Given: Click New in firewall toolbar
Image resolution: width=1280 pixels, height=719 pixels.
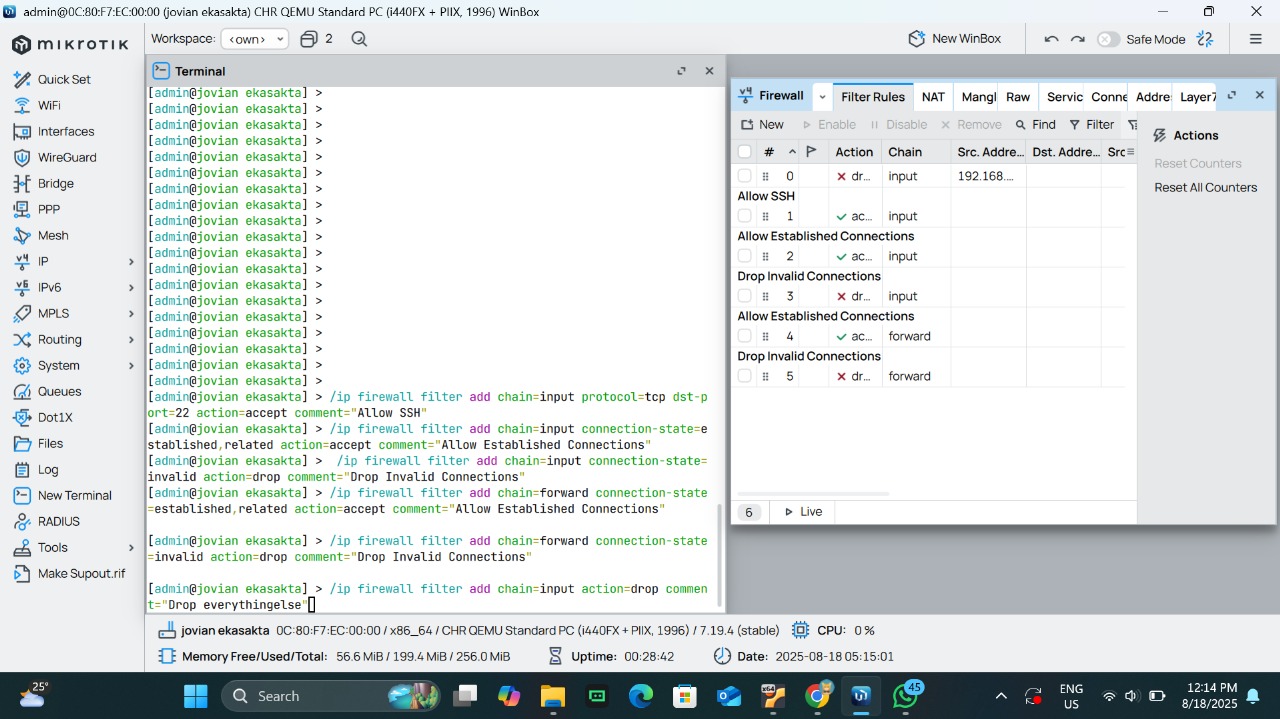Looking at the screenshot, I should click(762, 125).
